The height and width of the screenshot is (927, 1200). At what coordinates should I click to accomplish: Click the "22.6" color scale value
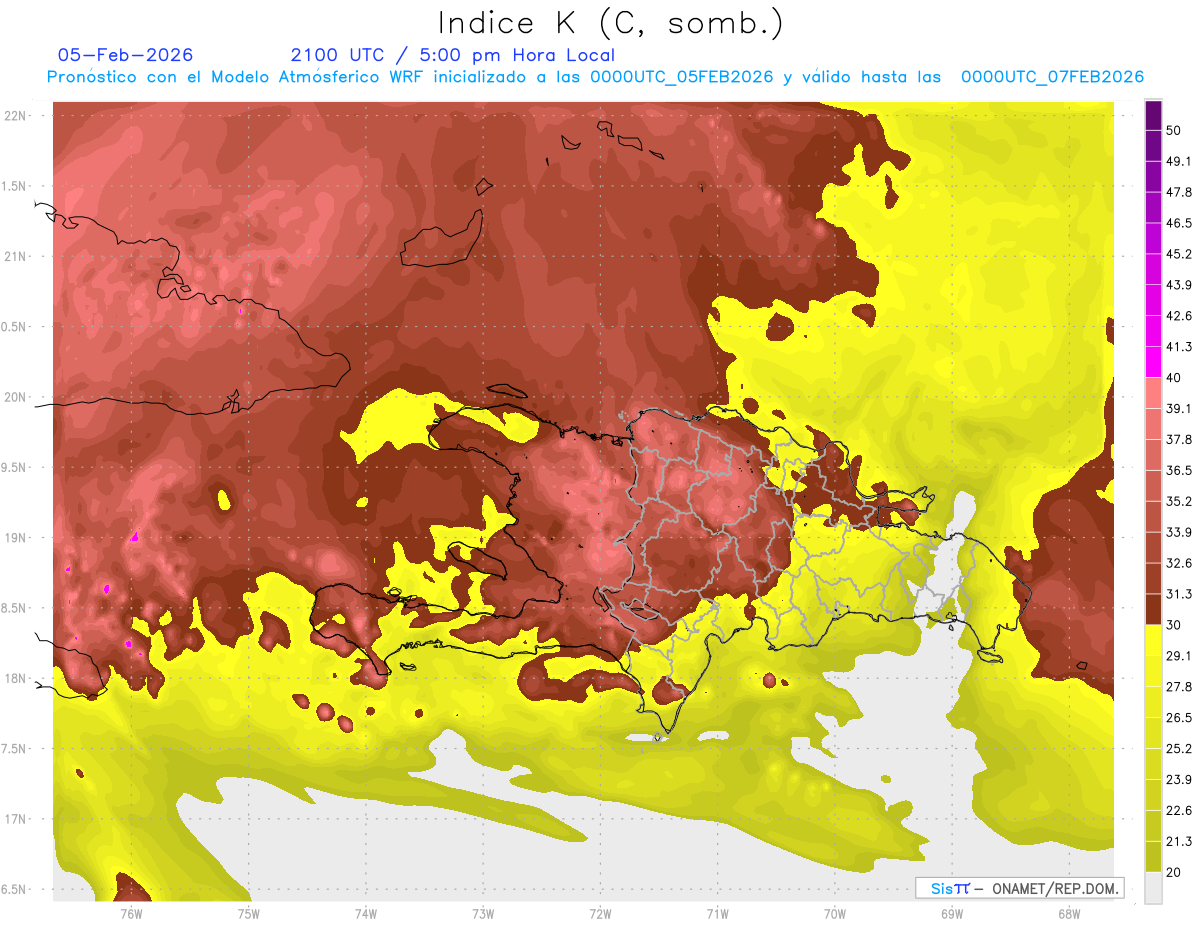pyautogui.click(x=1178, y=810)
